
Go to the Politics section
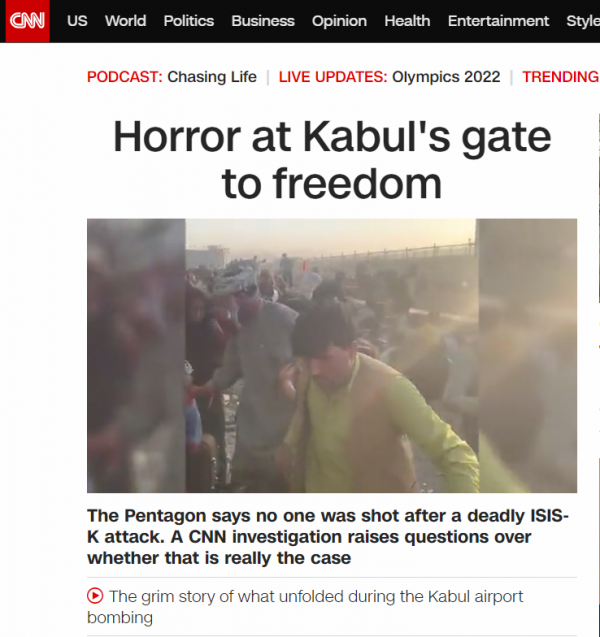(x=188, y=21)
